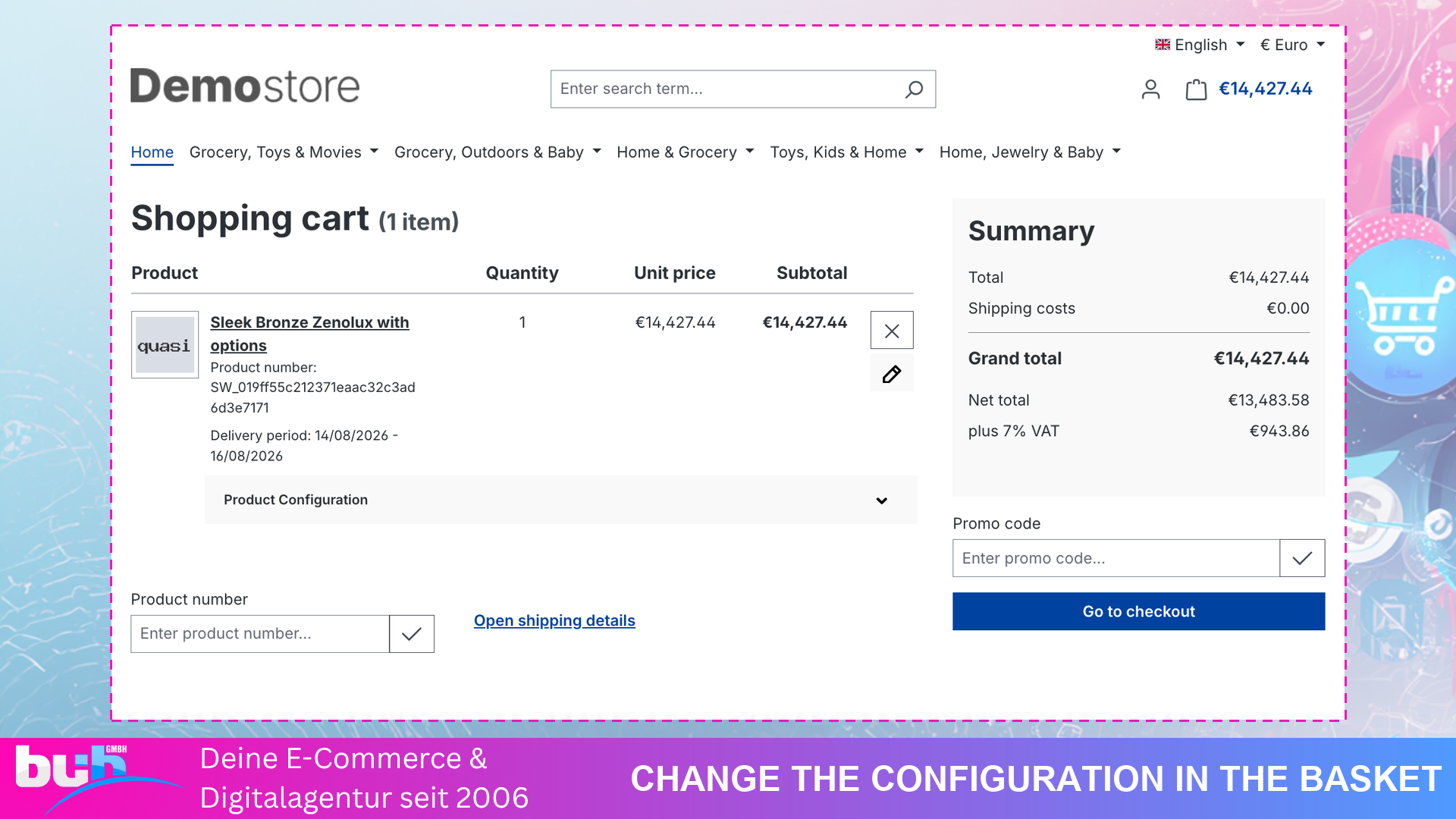Click the shopping bag cart icon
1456x819 pixels.
point(1196,89)
